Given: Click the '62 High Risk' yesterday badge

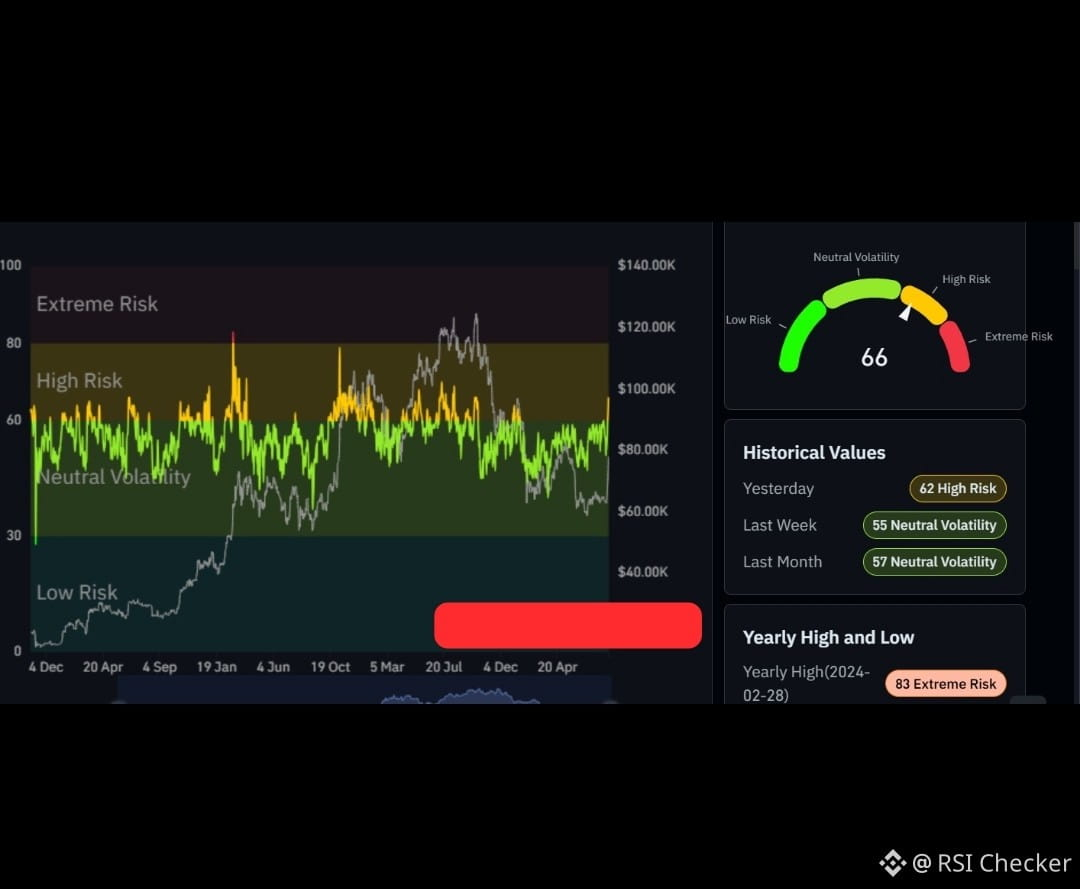Looking at the screenshot, I should (x=957, y=488).
